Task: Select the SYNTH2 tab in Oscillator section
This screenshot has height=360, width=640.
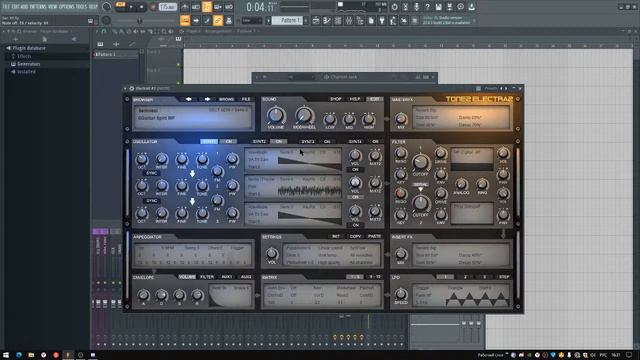Action: click(259, 142)
